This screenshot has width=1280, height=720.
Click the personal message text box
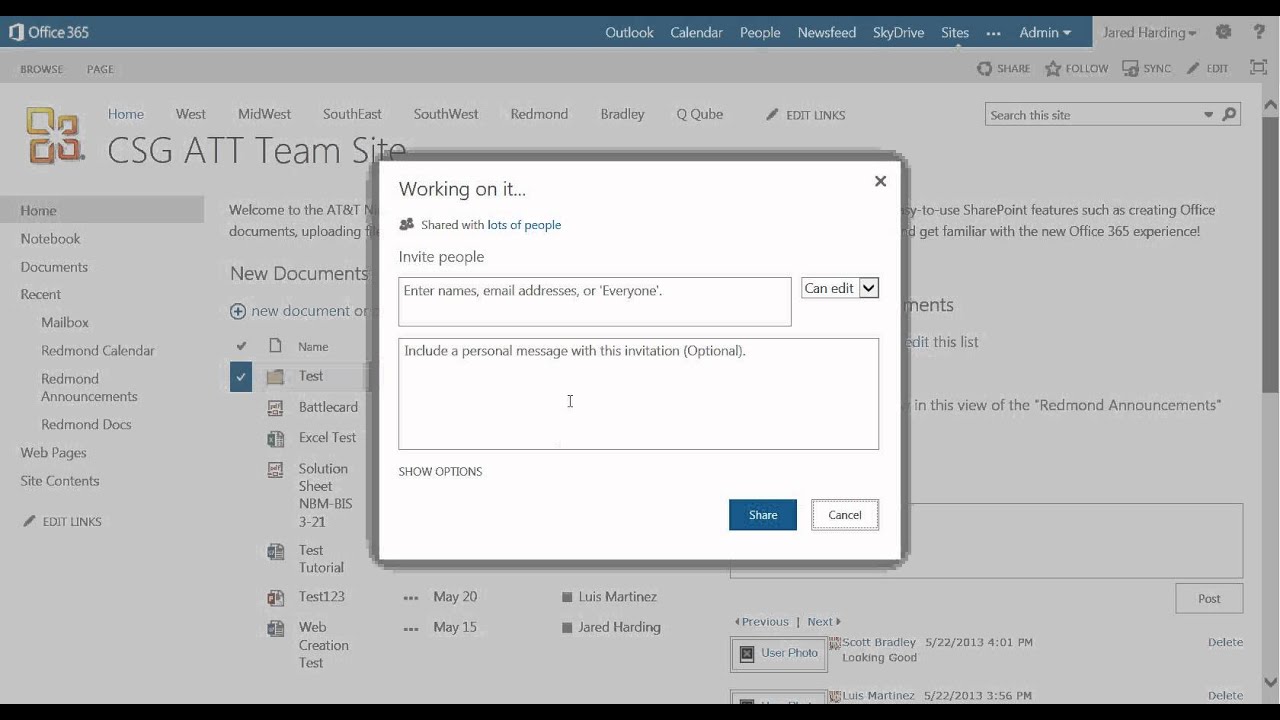click(639, 394)
